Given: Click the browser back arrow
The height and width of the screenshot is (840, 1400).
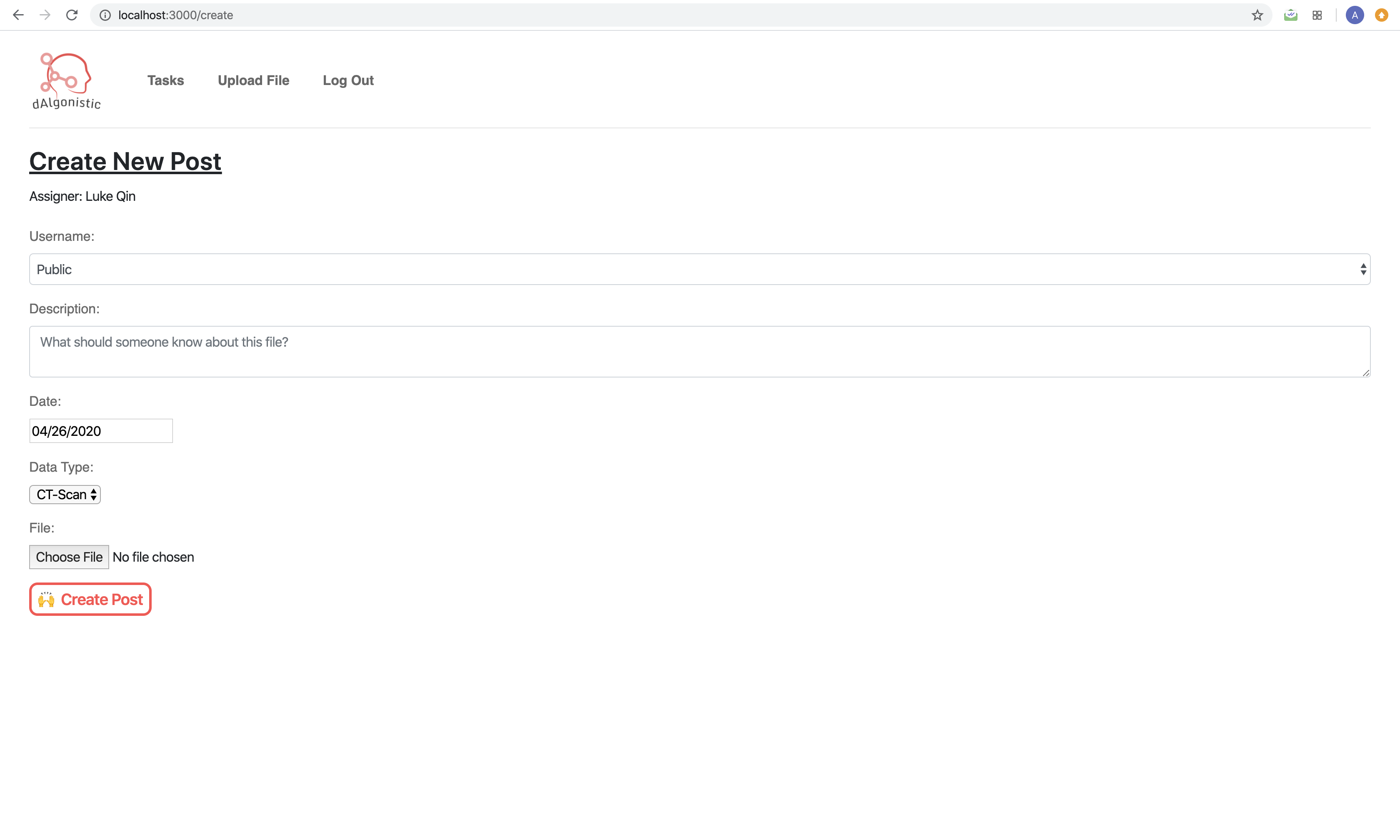Looking at the screenshot, I should tap(18, 15).
